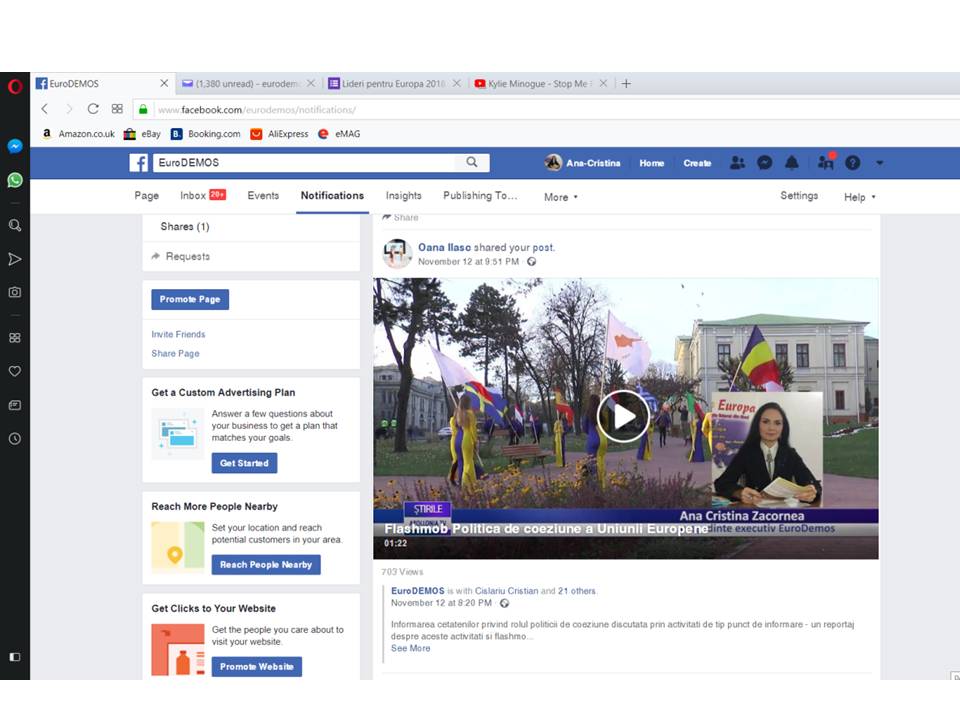Expand the More dropdown
Screen dimensions: 960x720
[x=561, y=197]
